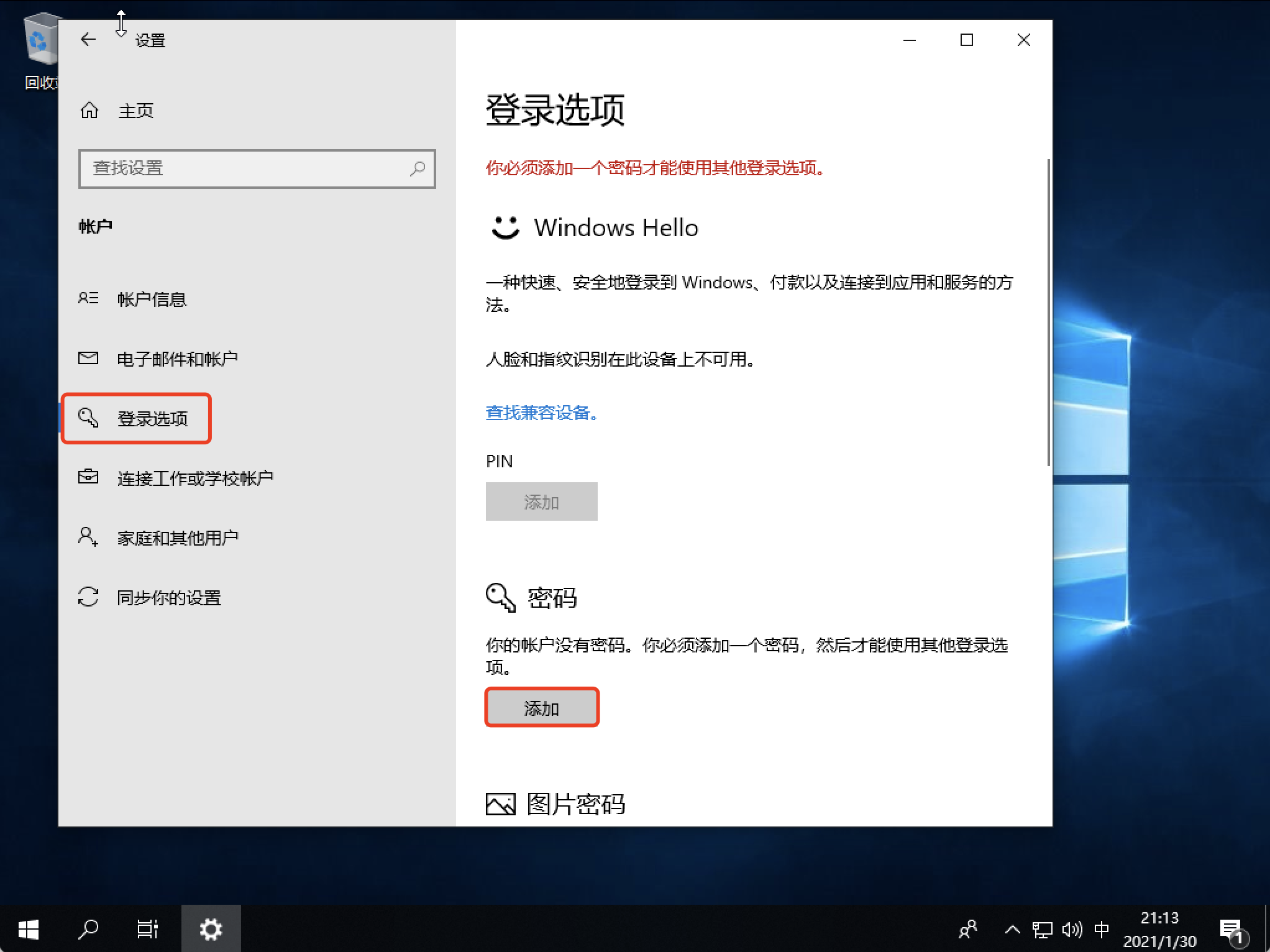Focus the 查找设置 search field
The width and height of the screenshot is (1270, 952).
pos(257,168)
